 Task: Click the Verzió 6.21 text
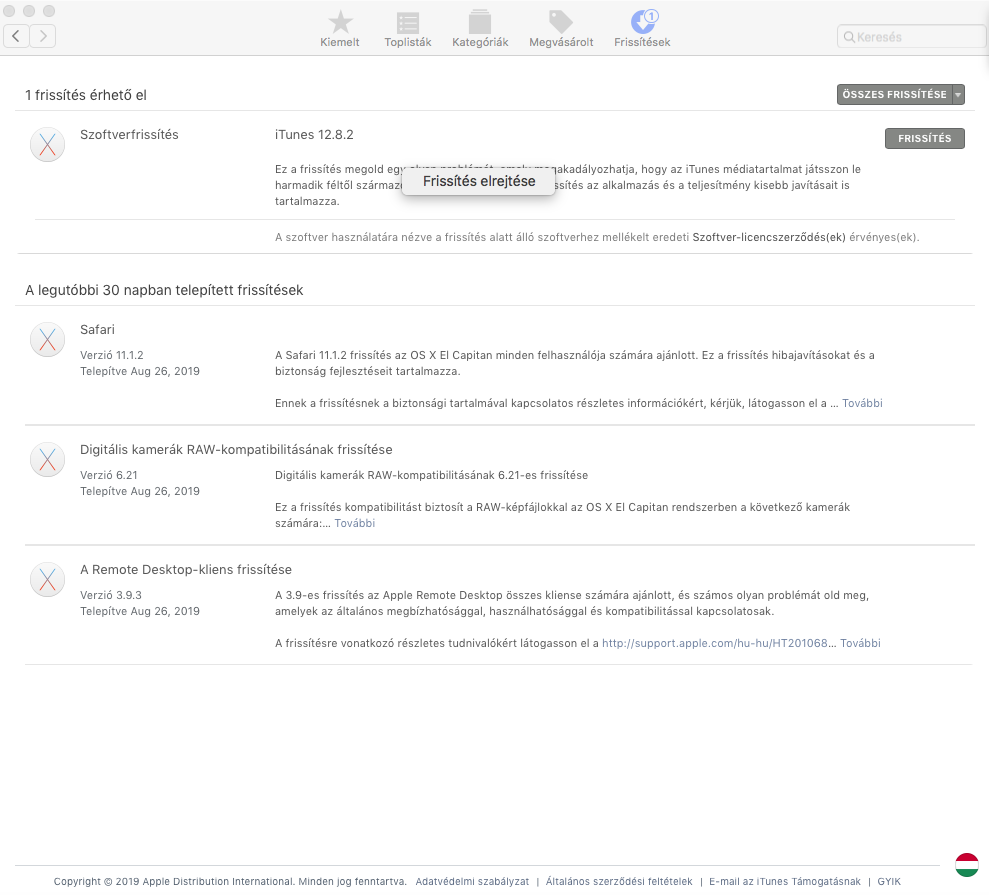[108, 475]
